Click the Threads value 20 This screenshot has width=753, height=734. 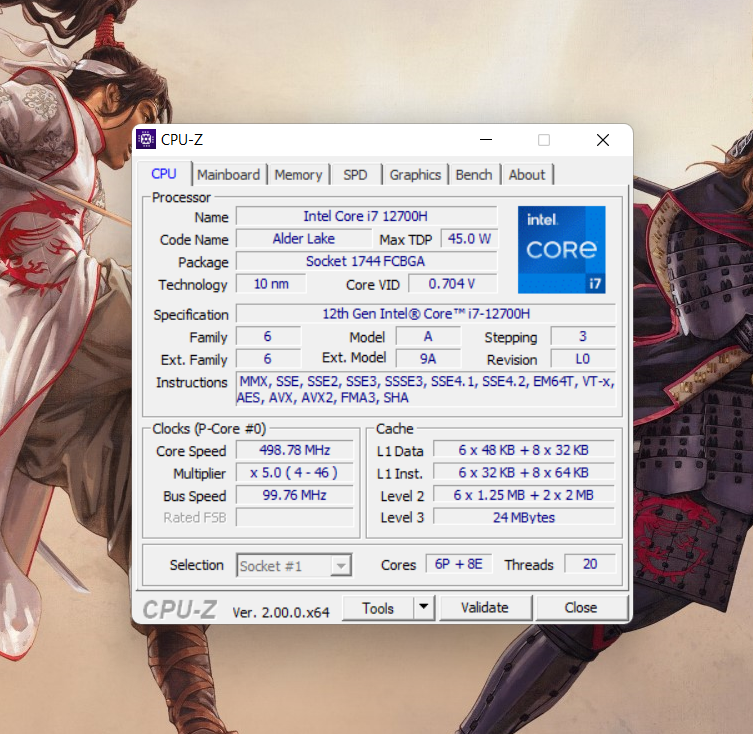590,564
